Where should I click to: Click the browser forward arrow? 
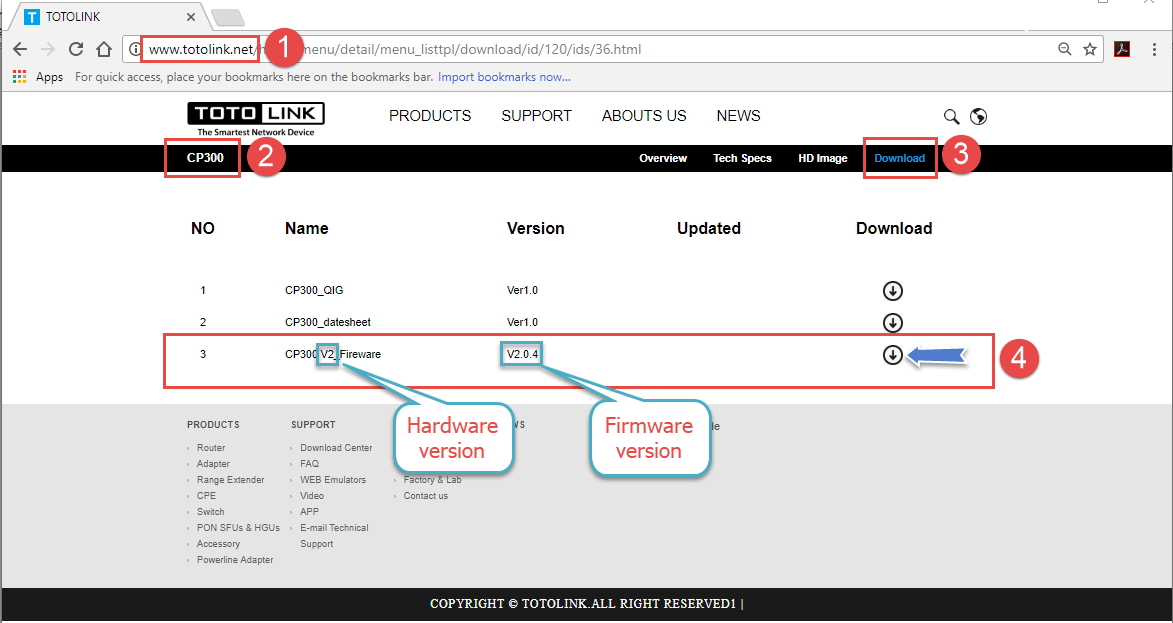pos(48,50)
